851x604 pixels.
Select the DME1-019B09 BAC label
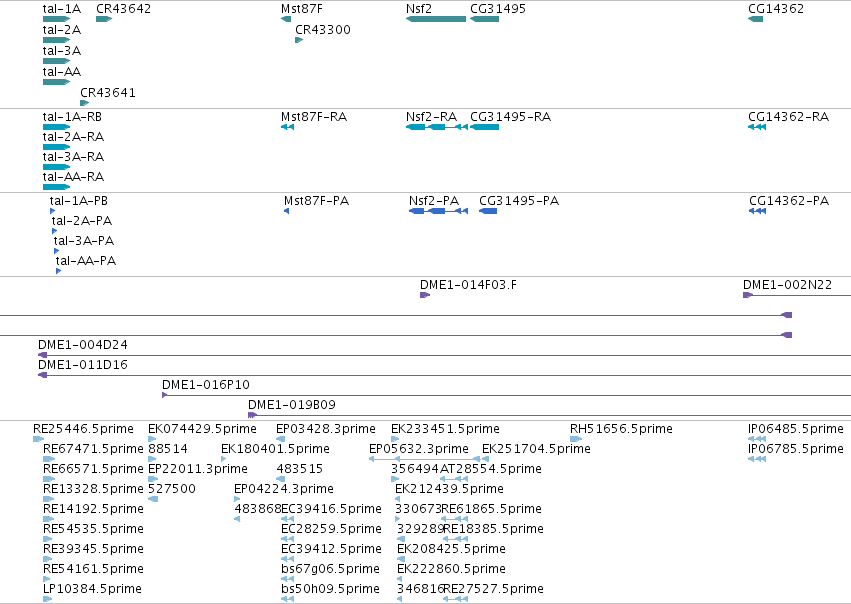(292, 405)
